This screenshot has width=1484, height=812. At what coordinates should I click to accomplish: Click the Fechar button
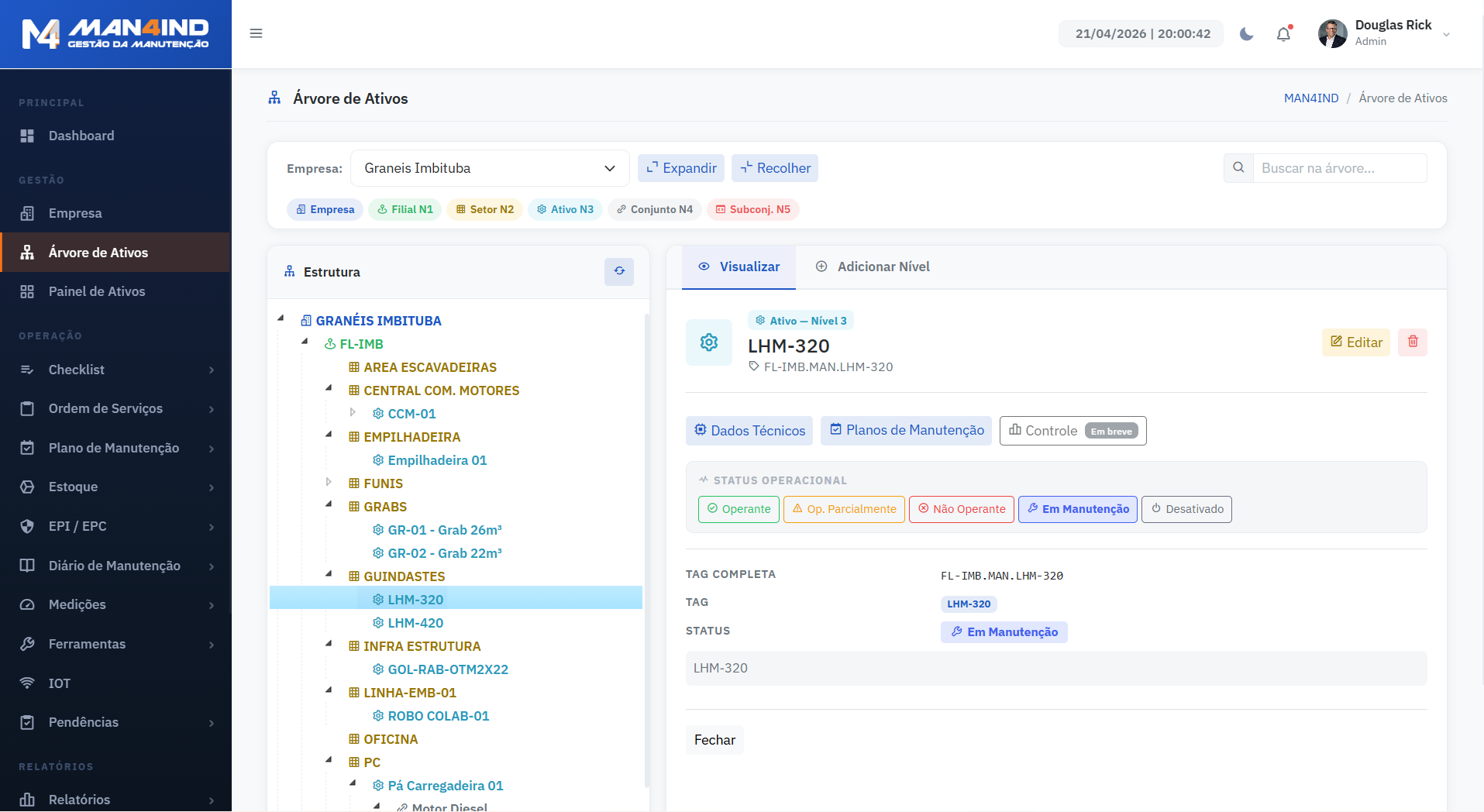(x=714, y=740)
